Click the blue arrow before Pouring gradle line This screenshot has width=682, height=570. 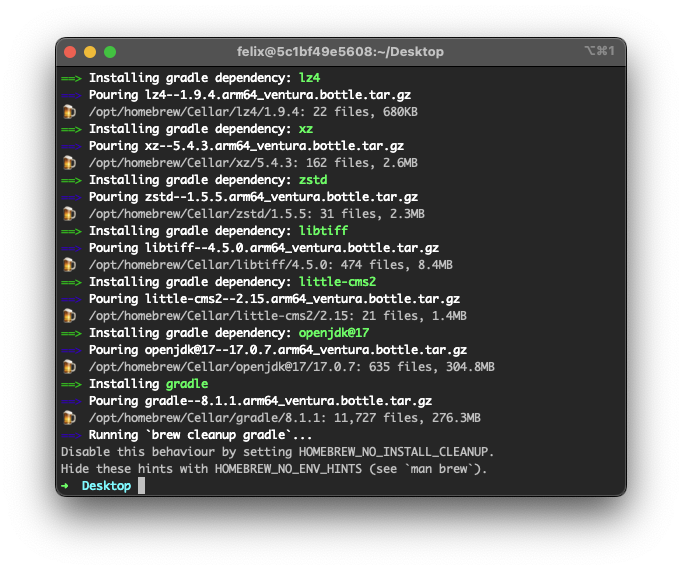(71, 402)
